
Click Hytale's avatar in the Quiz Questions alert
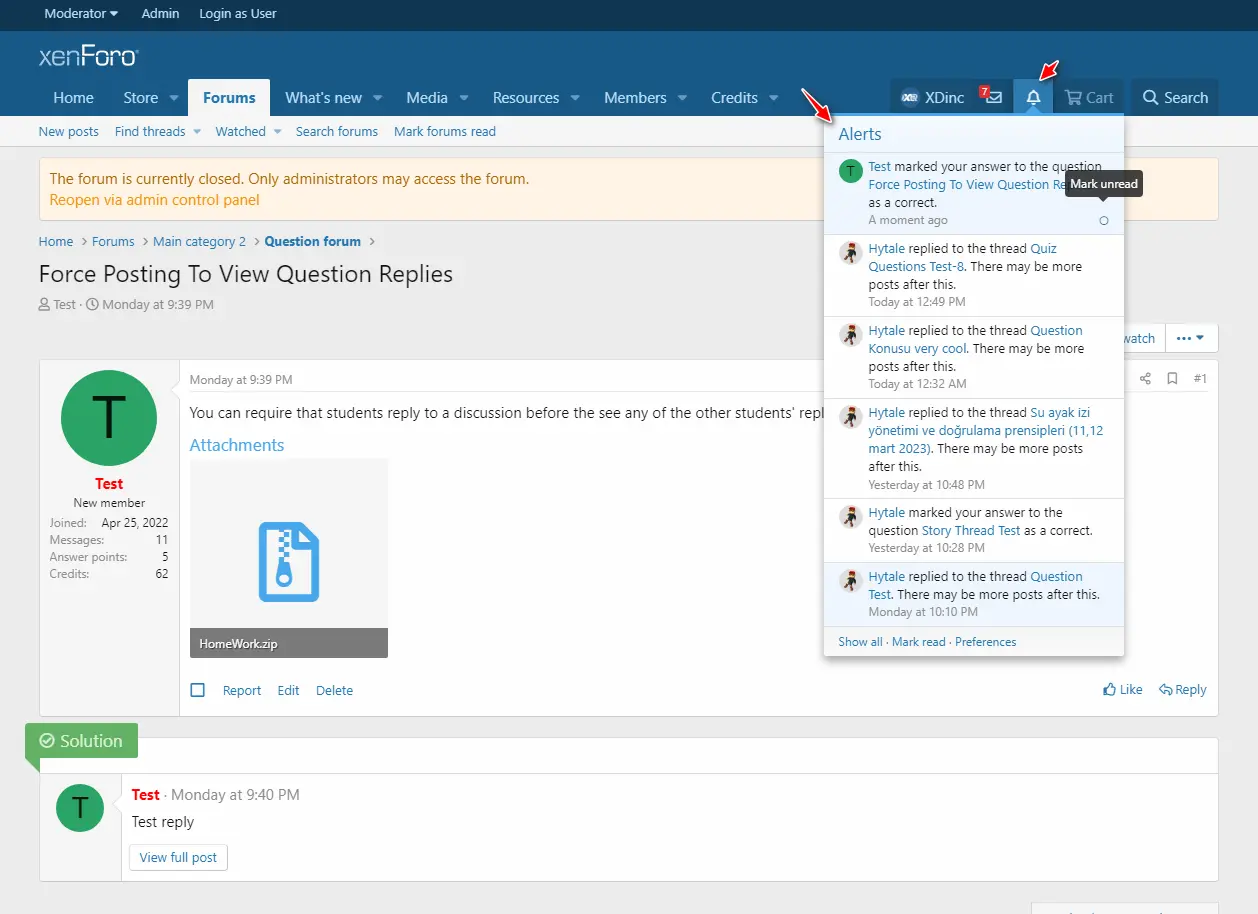[851, 253]
